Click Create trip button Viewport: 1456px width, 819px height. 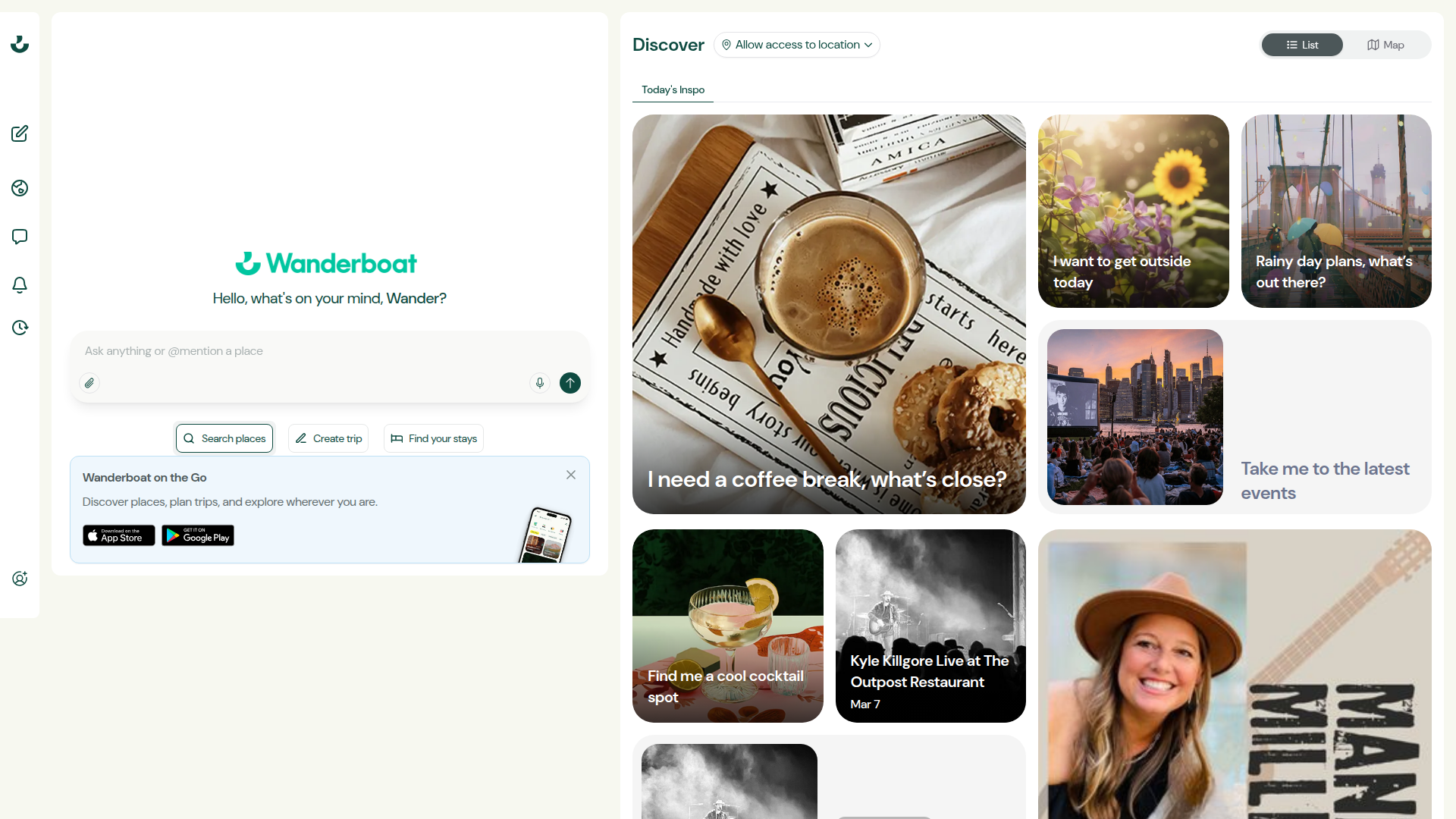pyautogui.click(x=328, y=438)
